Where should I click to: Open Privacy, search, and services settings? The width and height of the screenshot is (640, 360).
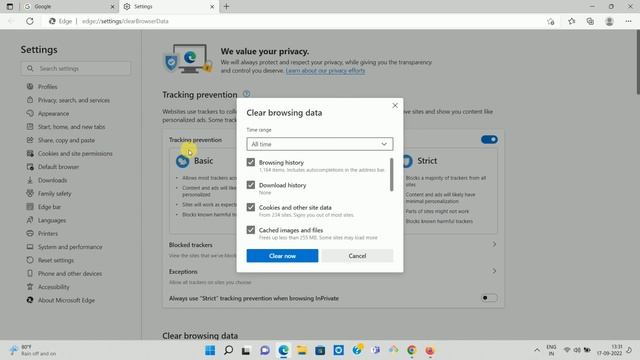pos(73,100)
